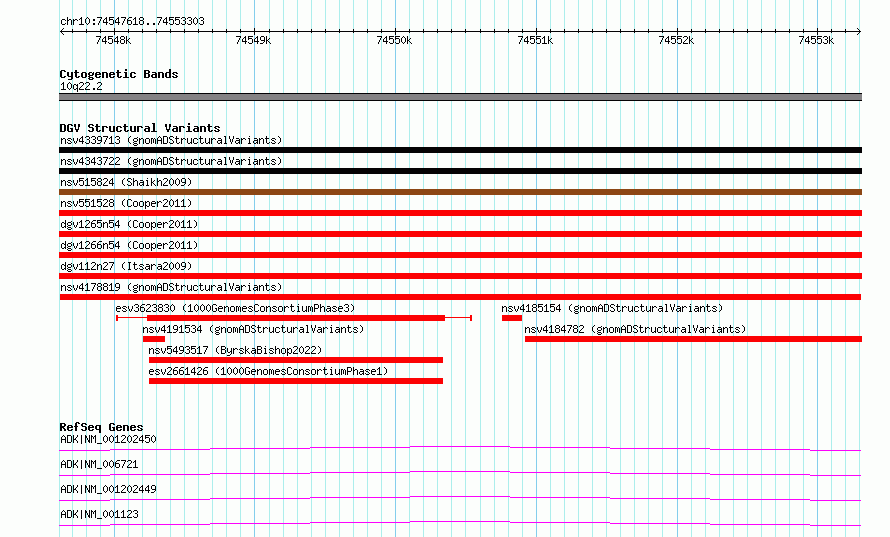Image resolution: width=890 pixels, height=537 pixels.
Task: Select the 74553k ruler tick label
Action: point(816,40)
